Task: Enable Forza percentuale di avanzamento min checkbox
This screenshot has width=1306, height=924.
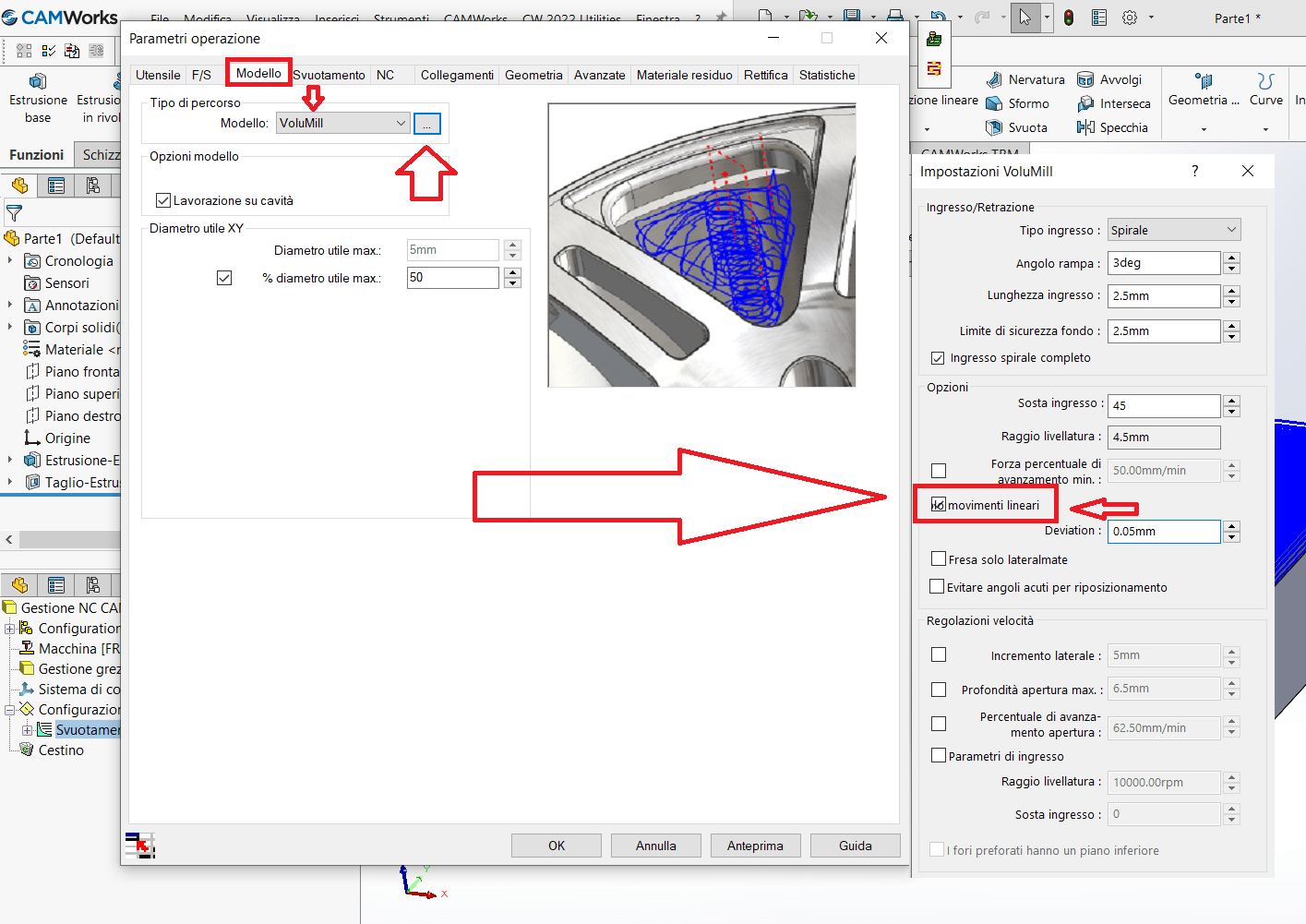Action: coord(939,471)
